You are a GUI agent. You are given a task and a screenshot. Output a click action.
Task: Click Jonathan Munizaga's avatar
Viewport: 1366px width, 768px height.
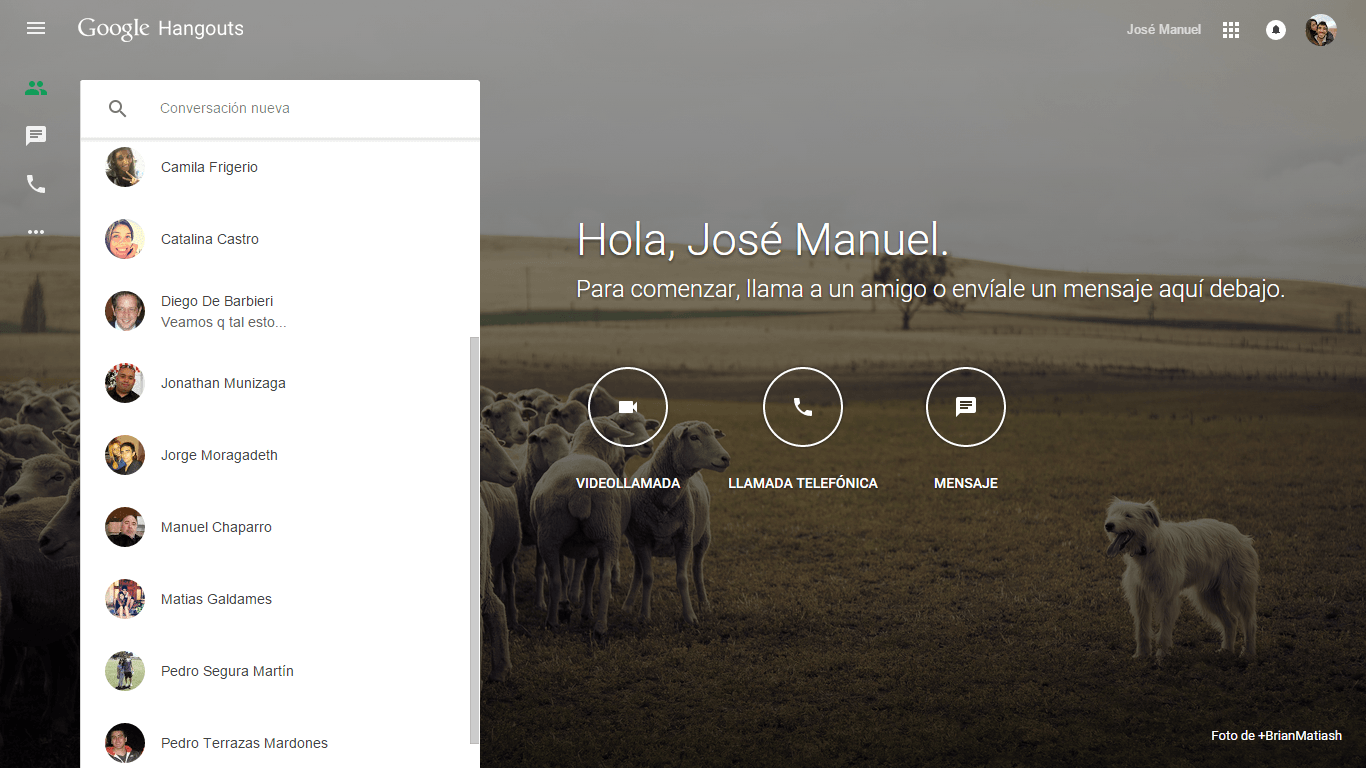125,383
